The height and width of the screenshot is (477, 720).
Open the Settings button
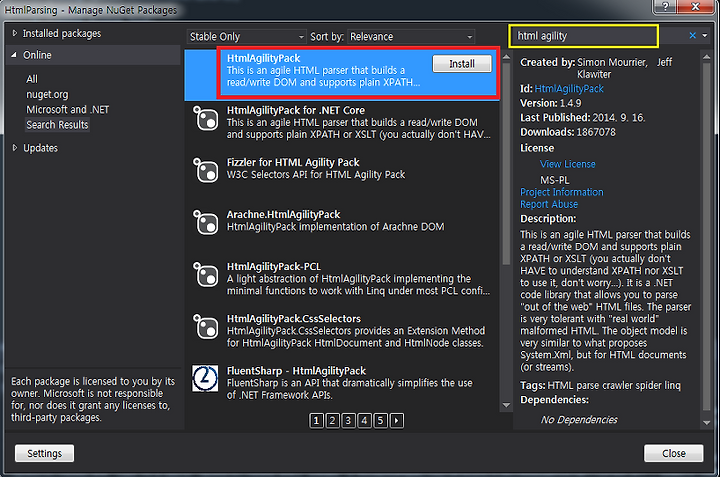click(45, 453)
